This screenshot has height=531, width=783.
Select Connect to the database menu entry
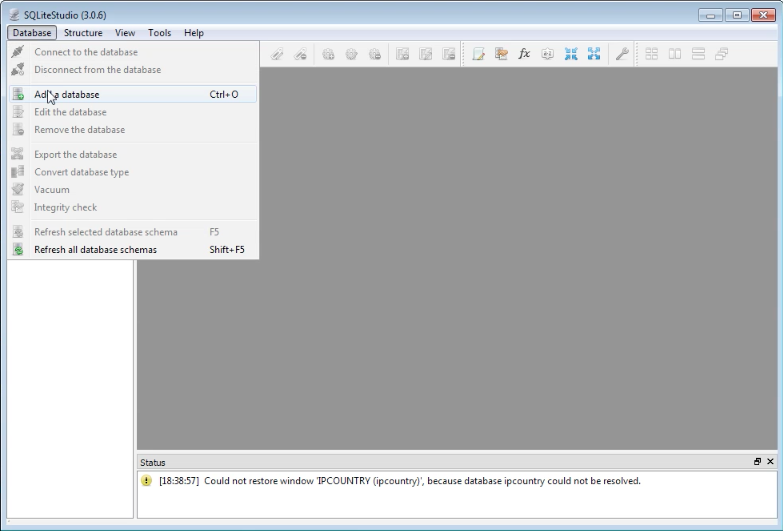pyautogui.click(x=133, y=52)
